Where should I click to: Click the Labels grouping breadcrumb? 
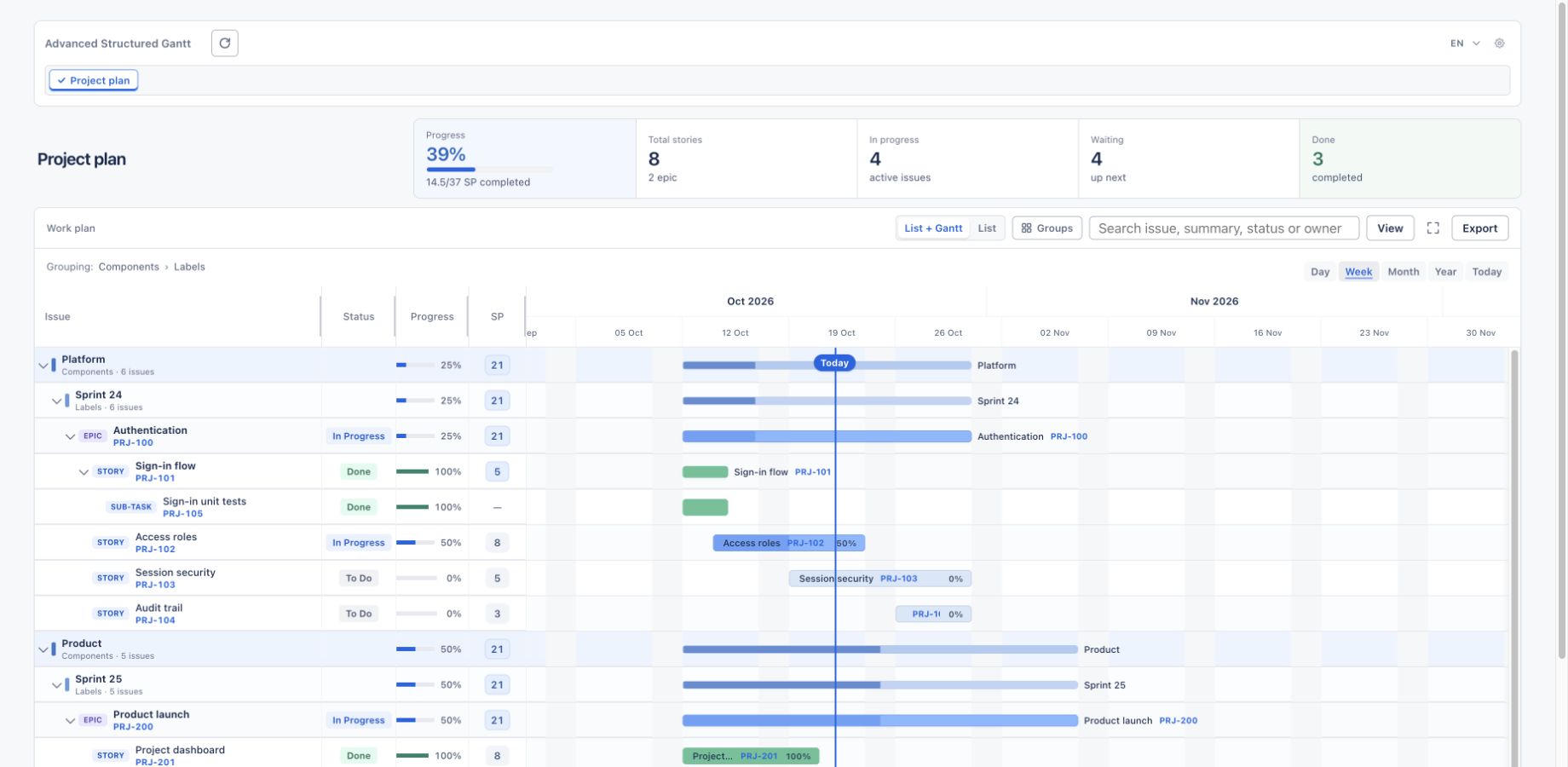pos(189,267)
